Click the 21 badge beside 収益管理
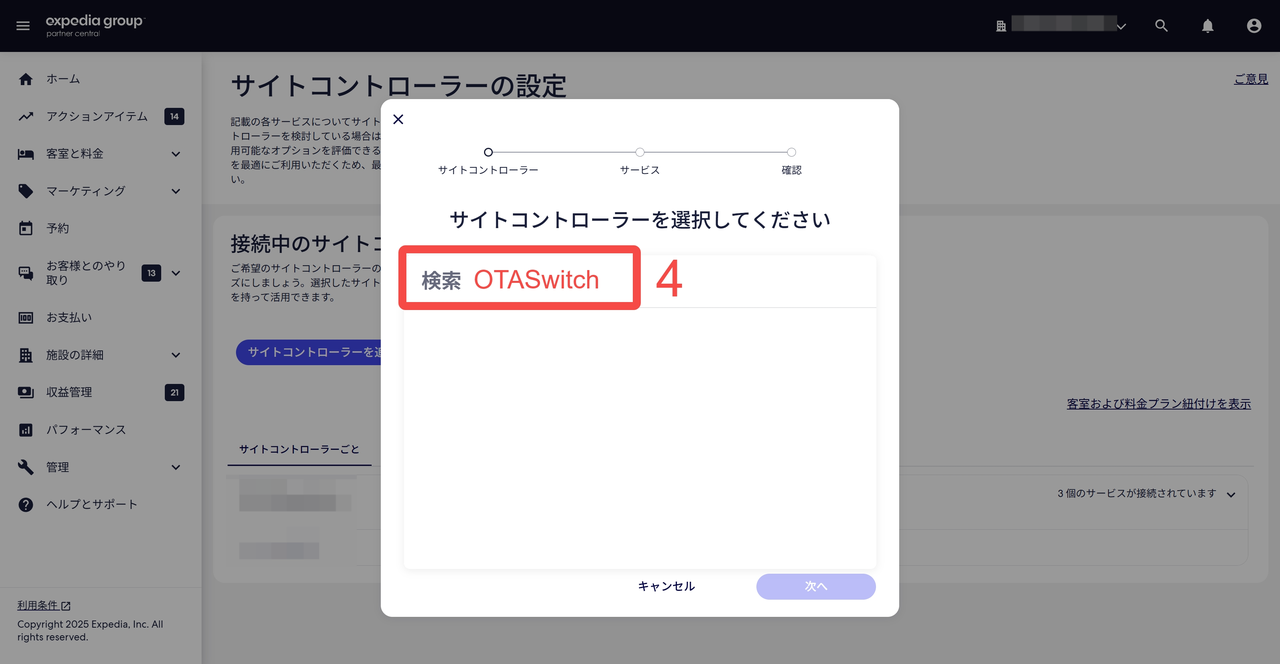This screenshot has height=664, width=1280. pos(174,392)
